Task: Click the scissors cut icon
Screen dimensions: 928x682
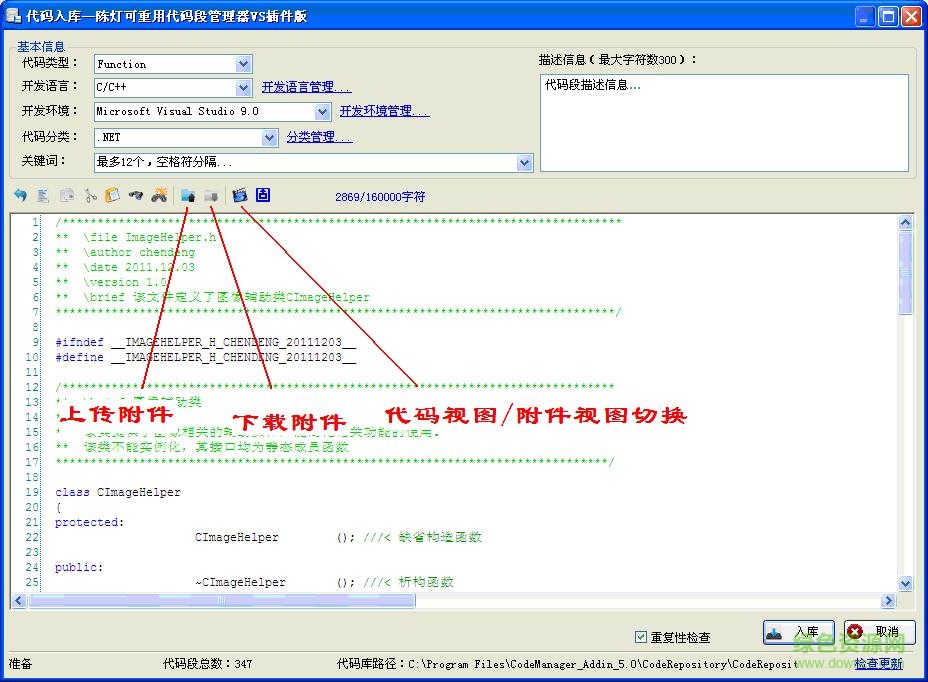Action: point(90,196)
